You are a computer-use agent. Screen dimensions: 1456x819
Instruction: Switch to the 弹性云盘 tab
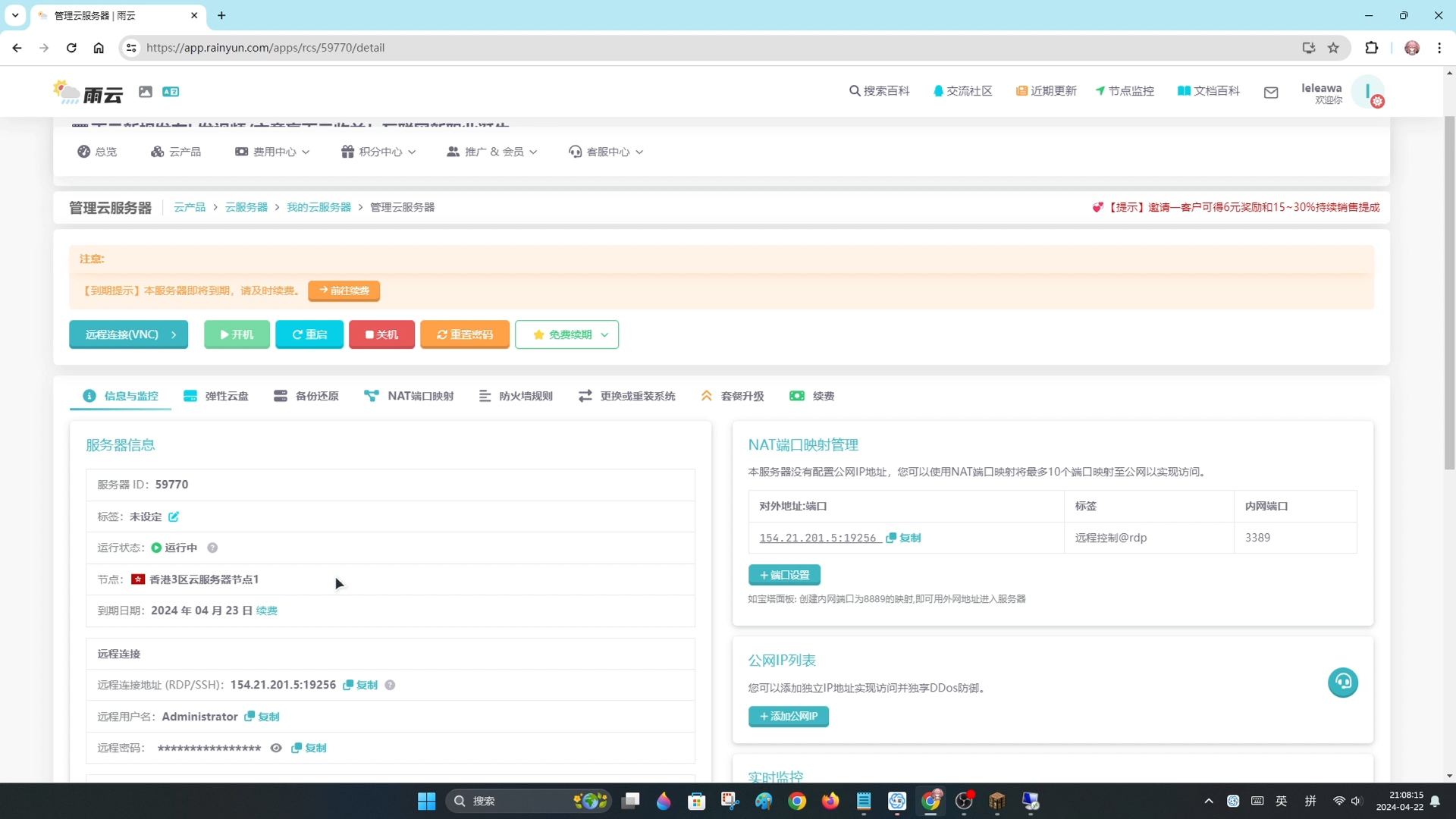[x=216, y=396]
